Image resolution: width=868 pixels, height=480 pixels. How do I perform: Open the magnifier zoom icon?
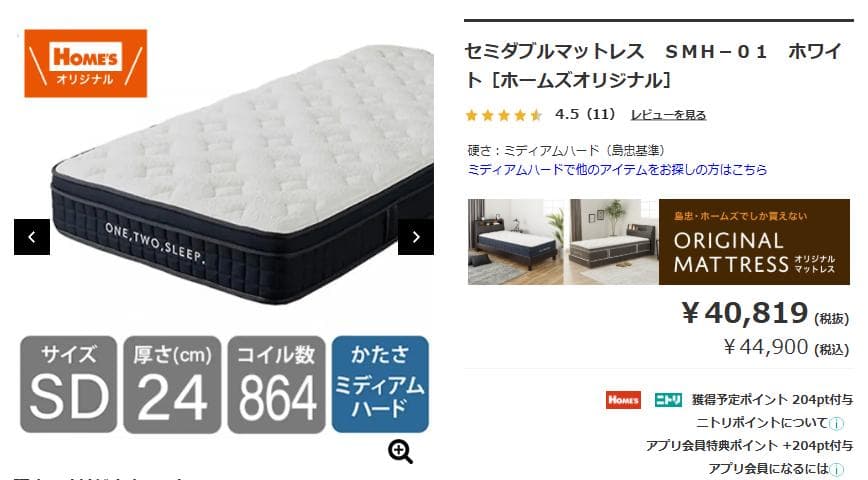point(400,452)
